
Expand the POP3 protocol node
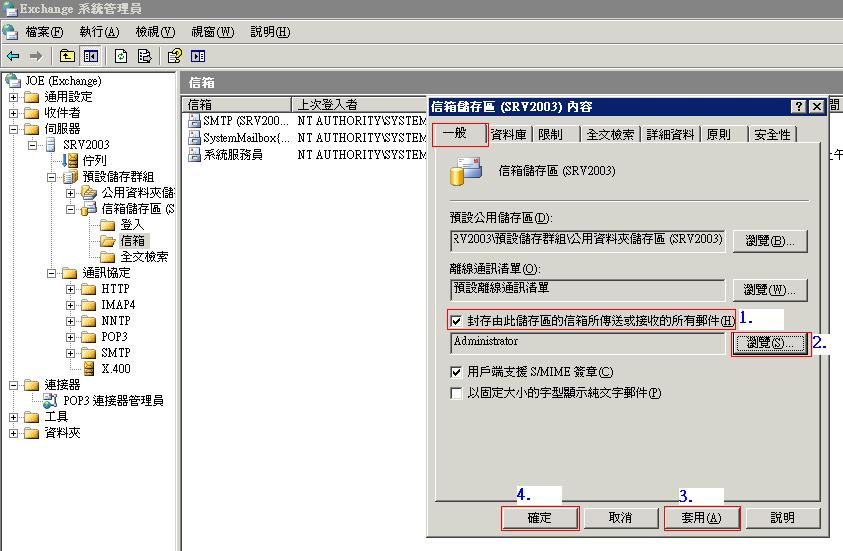tap(70, 338)
